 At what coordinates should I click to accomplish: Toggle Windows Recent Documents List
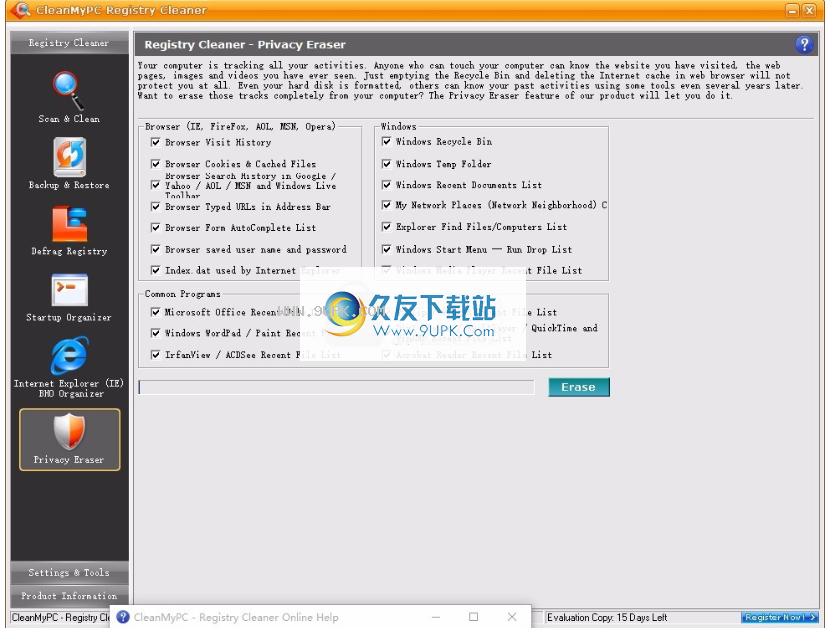[x=387, y=185]
